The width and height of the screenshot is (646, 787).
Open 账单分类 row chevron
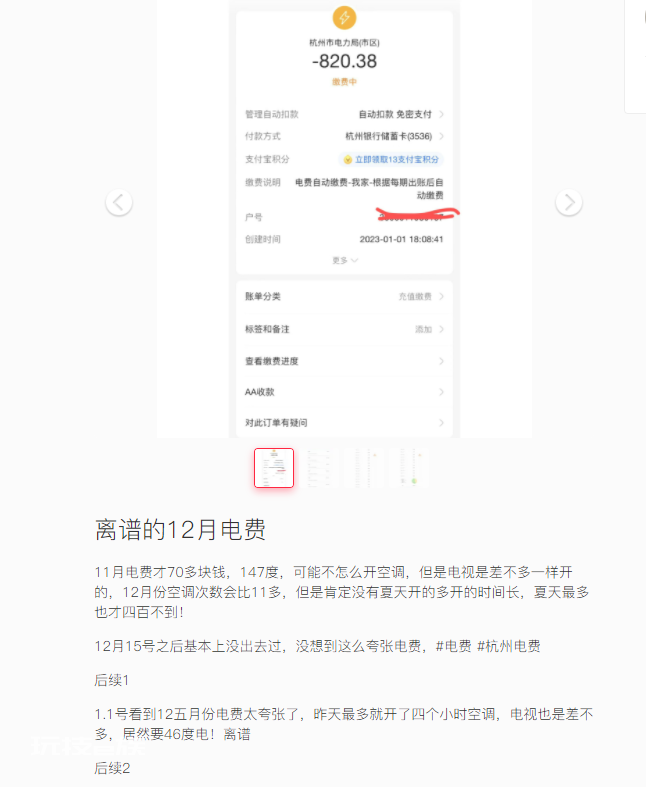coord(441,297)
